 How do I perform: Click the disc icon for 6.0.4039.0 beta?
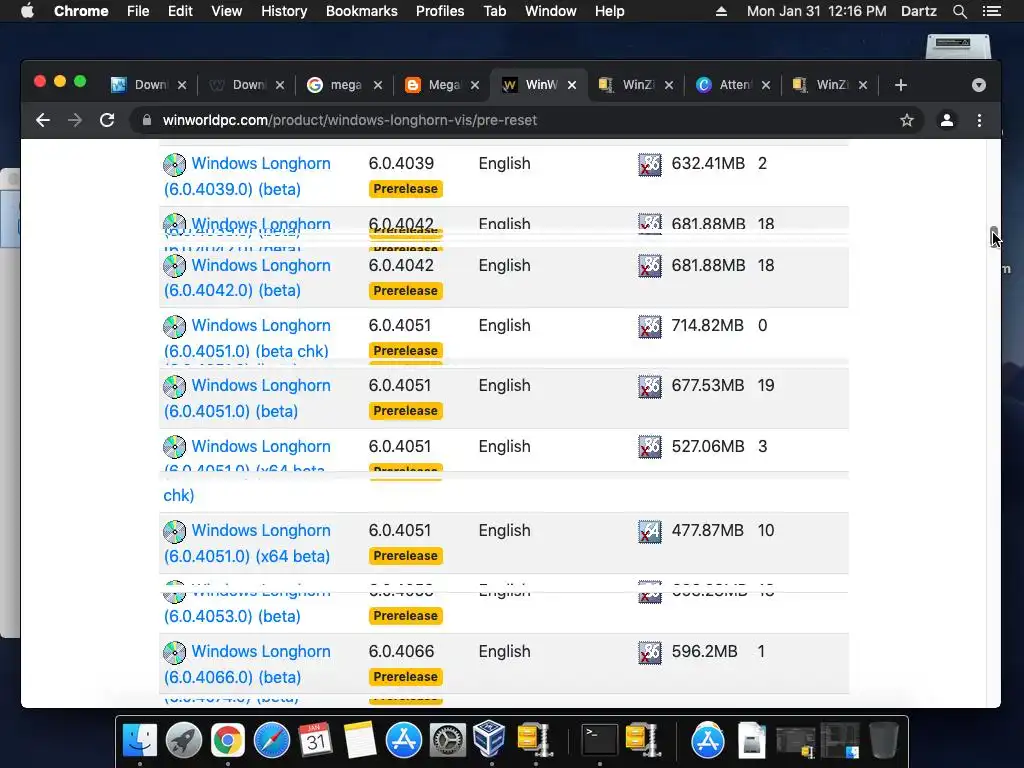click(x=174, y=165)
